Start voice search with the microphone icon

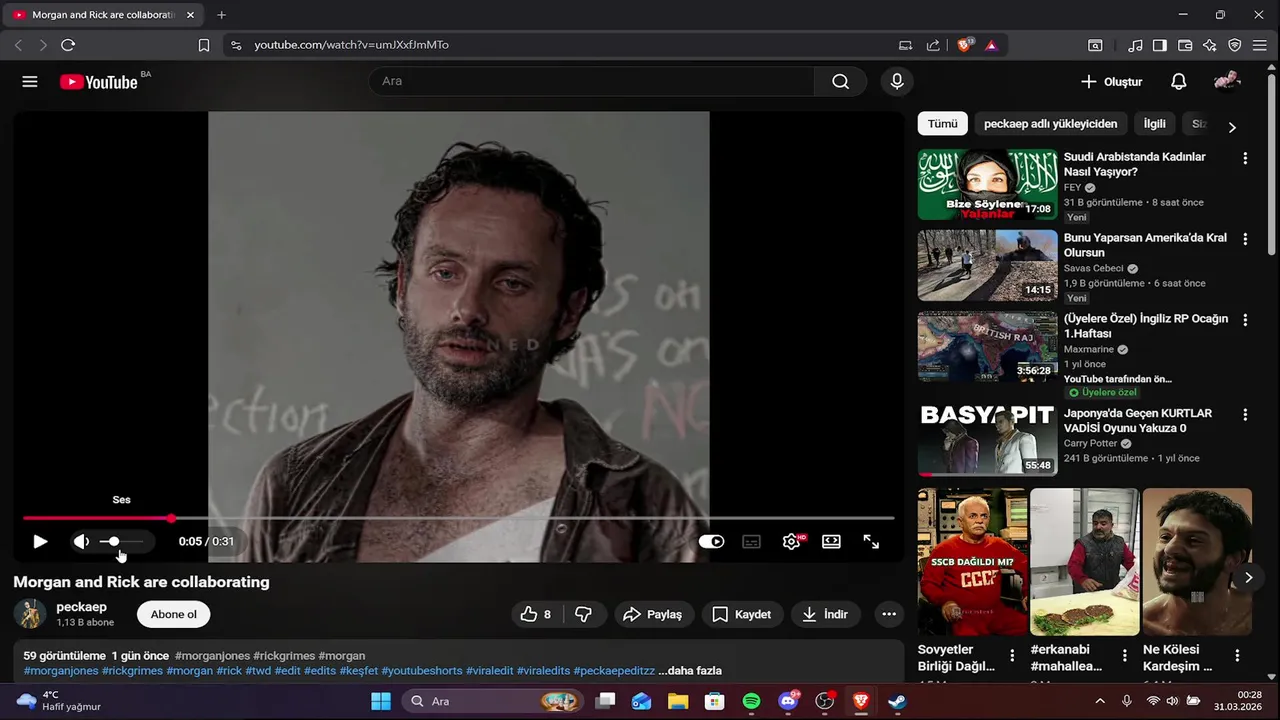tap(897, 82)
